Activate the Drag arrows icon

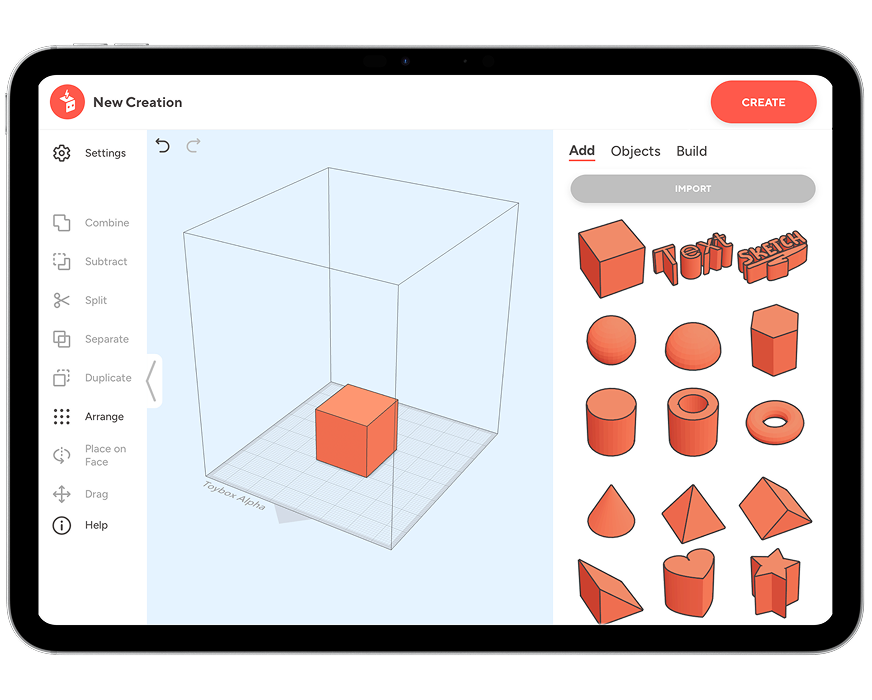(x=62, y=494)
